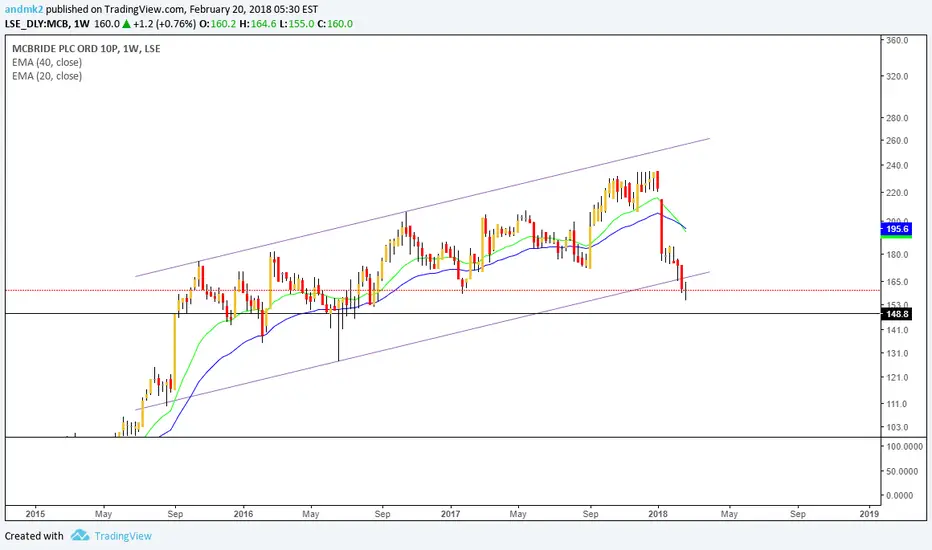Click the TradingView logo icon at bottom
932x550 pixels.
click(x=80, y=535)
